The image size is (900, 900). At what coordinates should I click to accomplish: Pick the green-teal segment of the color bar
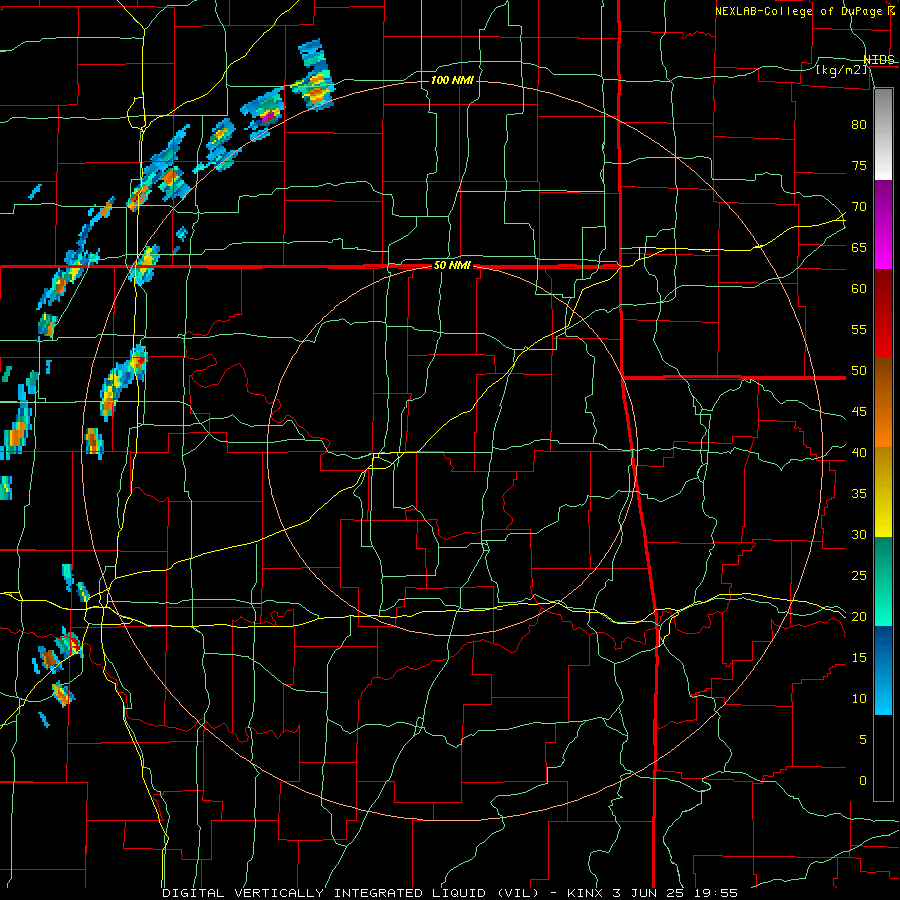(883, 581)
